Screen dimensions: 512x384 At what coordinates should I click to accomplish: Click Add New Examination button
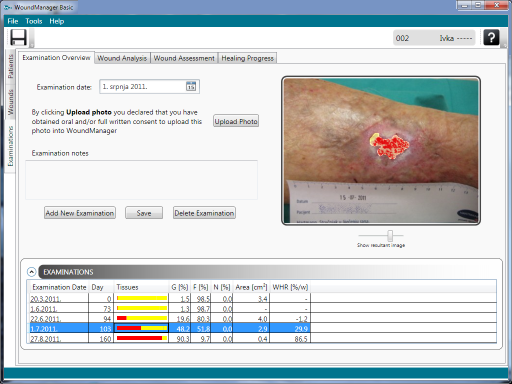point(80,213)
